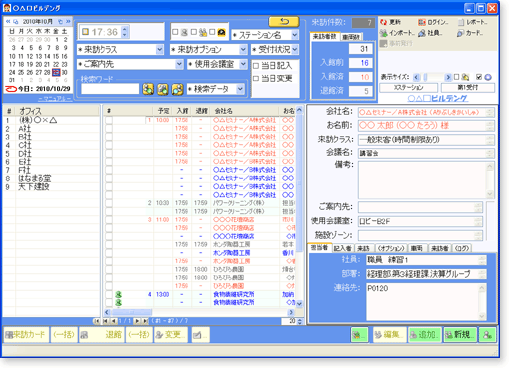Click the 検索ワード input field
510x368 pixels.
[x=110, y=89]
